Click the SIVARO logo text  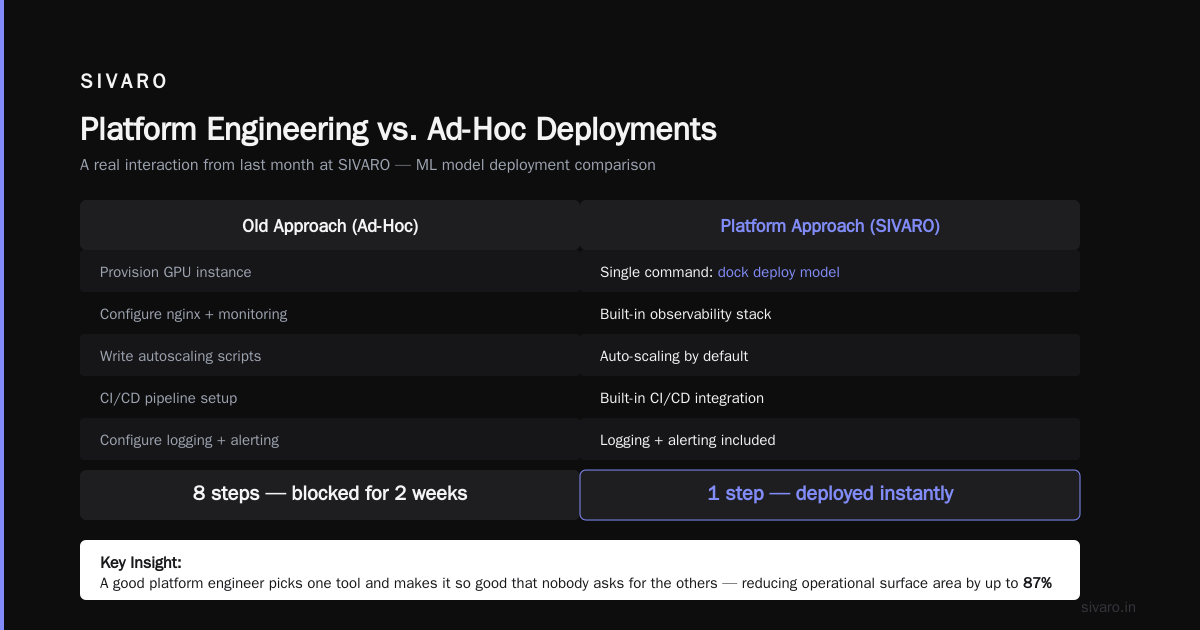(124, 82)
